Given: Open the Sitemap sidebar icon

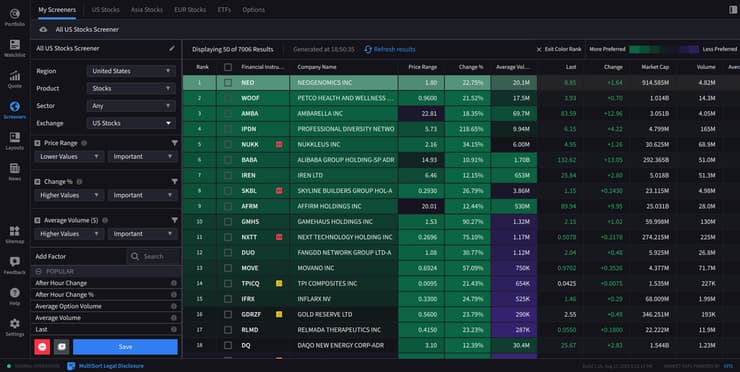Looking at the screenshot, I should [15, 230].
